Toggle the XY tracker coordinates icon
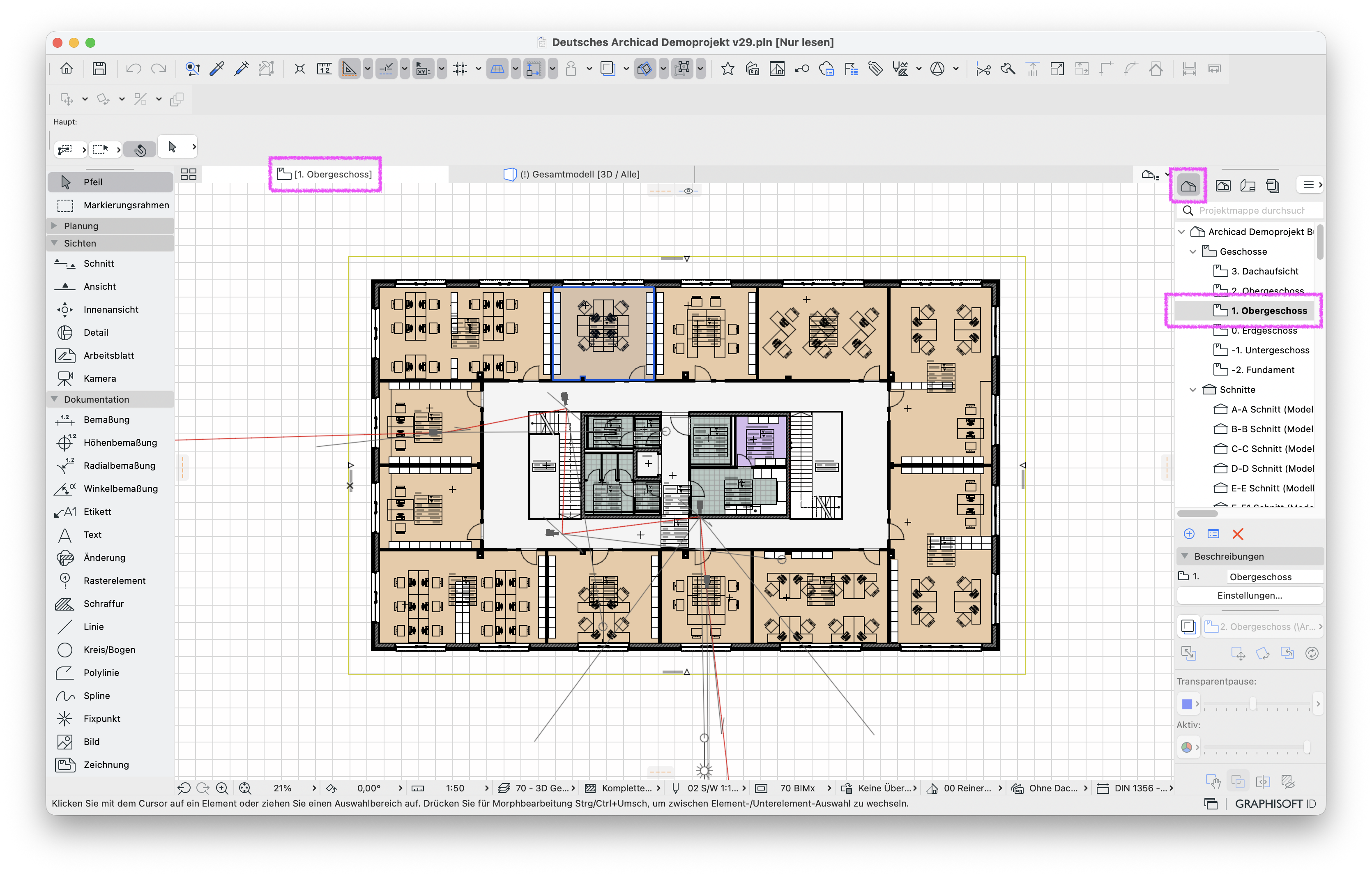The width and height of the screenshot is (1372, 876). (x=423, y=69)
